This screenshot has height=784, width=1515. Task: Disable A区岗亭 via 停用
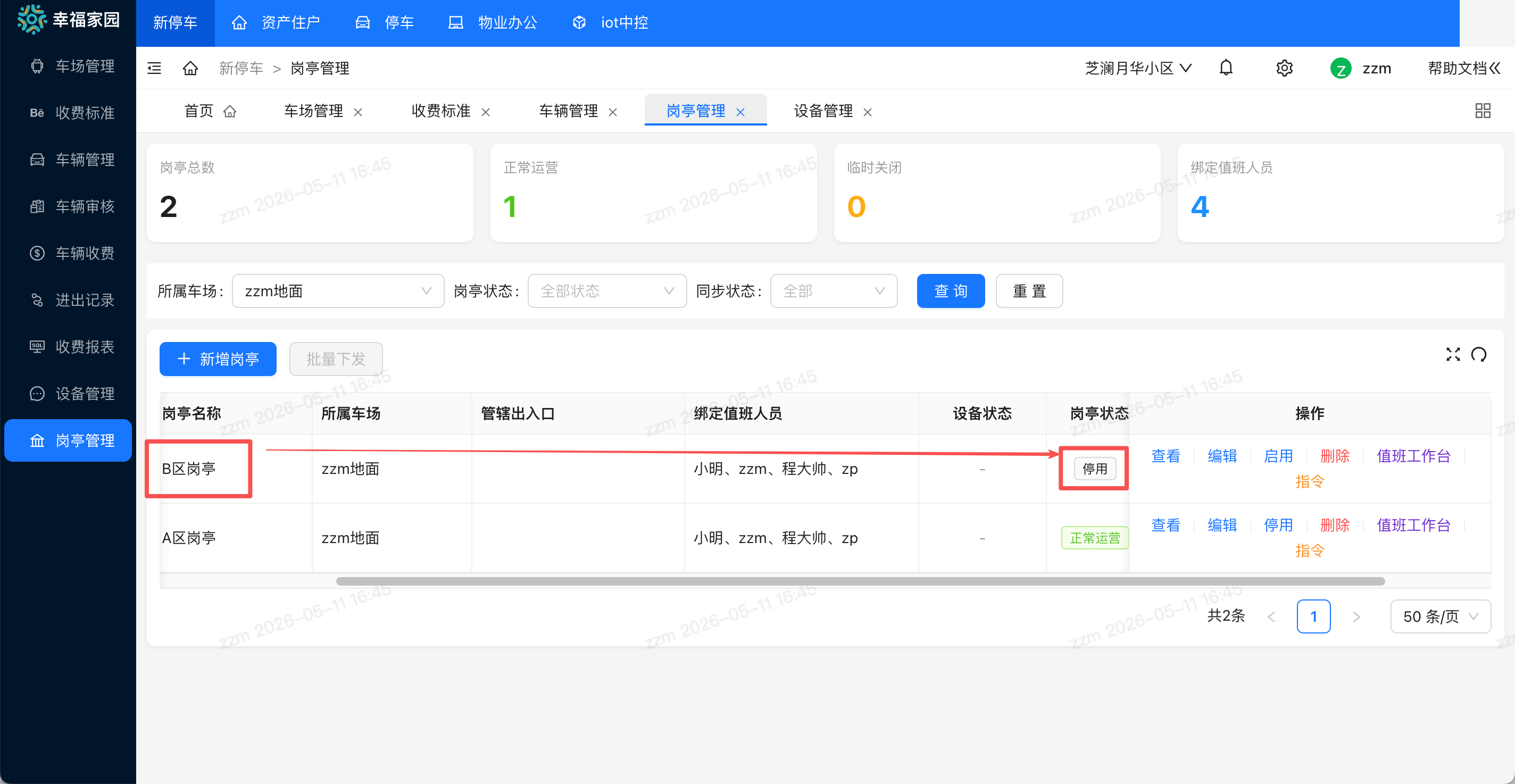coord(1278,524)
